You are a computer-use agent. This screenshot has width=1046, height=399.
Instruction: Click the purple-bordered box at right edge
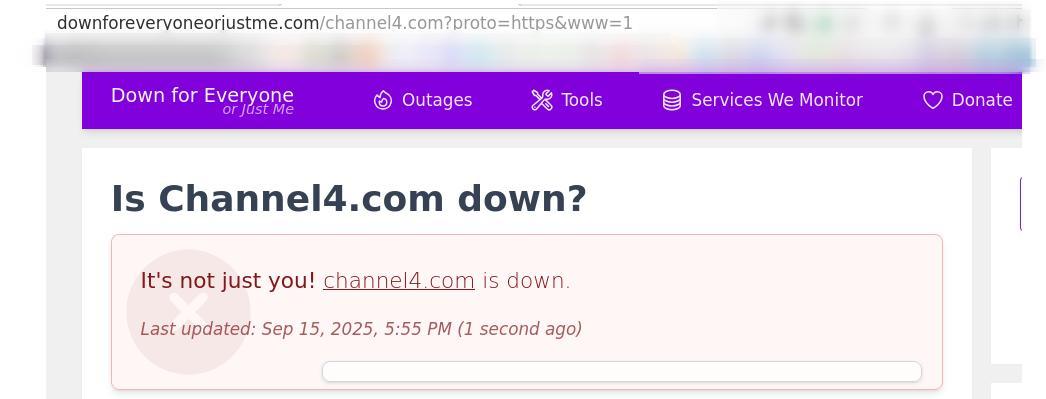pos(1033,204)
